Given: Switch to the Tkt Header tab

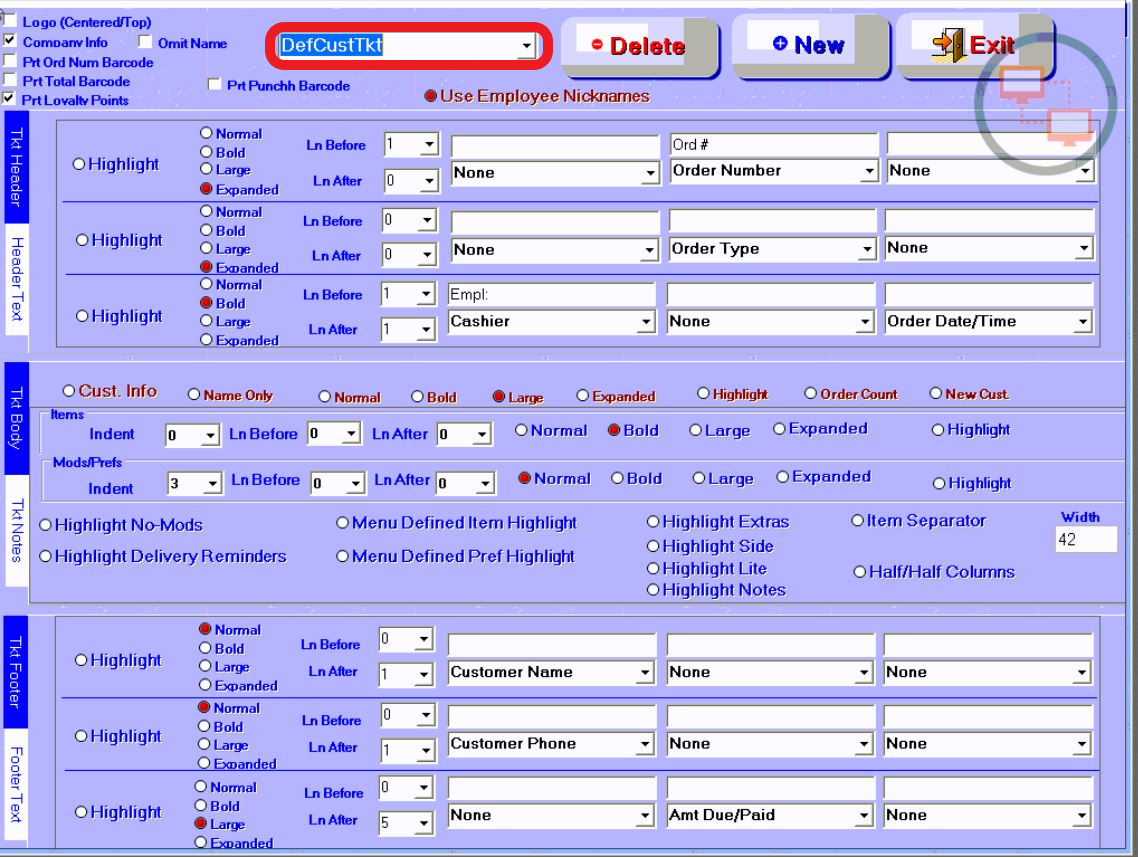Looking at the screenshot, I should 16,168.
